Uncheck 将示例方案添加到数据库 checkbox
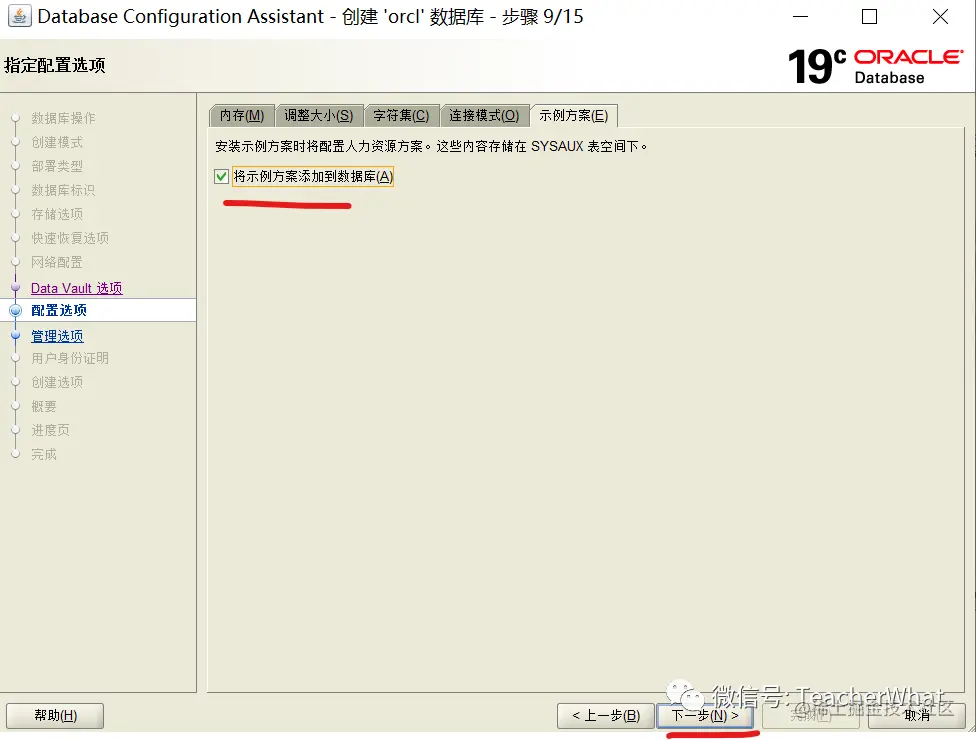The width and height of the screenshot is (976, 740). 221,177
